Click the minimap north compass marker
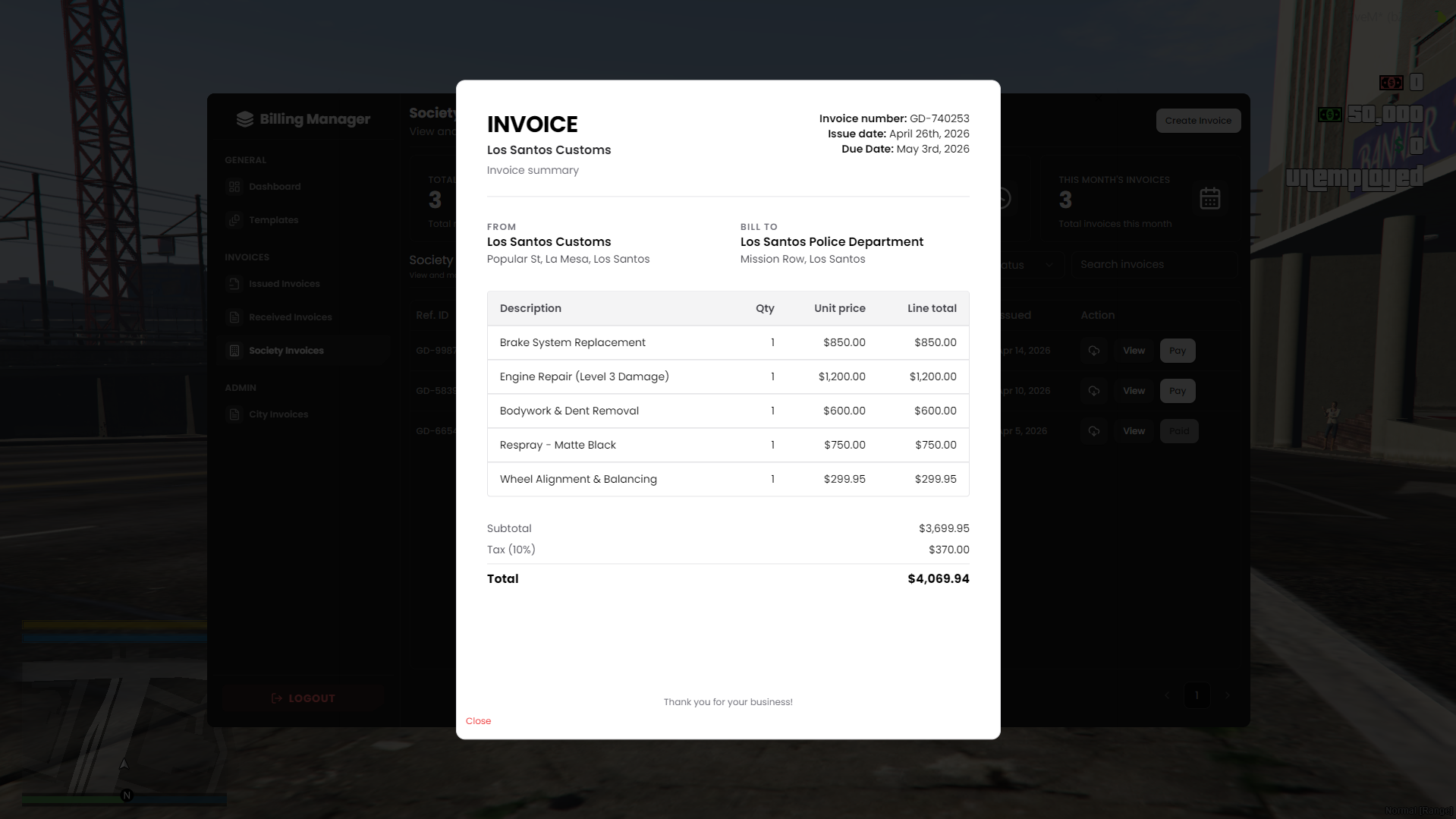This screenshot has height=819, width=1456. (127, 795)
